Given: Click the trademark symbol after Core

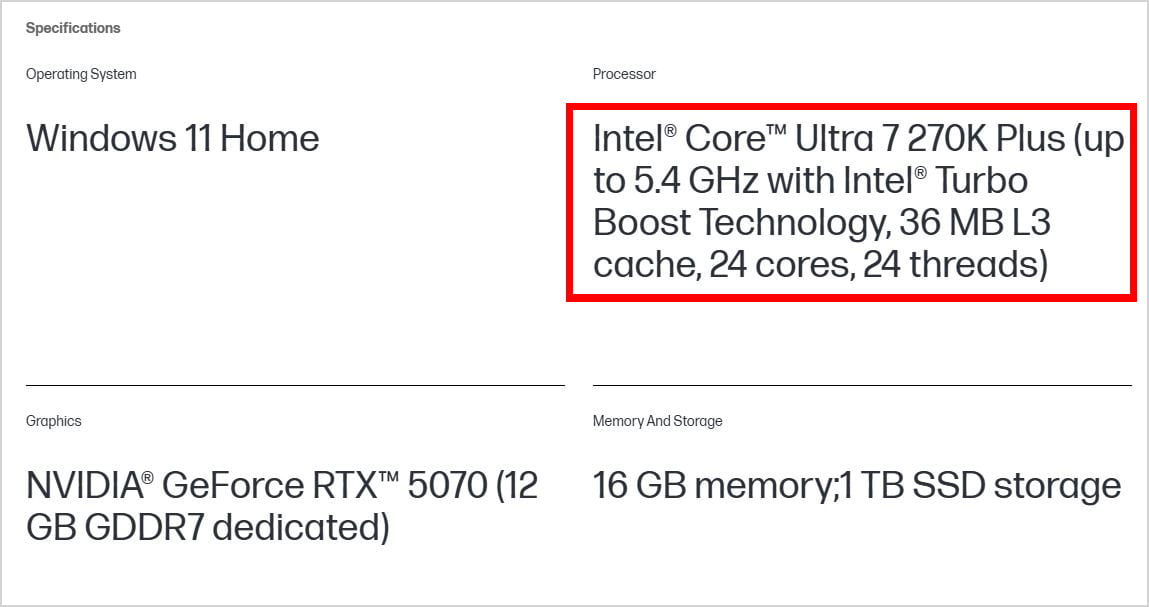Looking at the screenshot, I should (773, 130).
